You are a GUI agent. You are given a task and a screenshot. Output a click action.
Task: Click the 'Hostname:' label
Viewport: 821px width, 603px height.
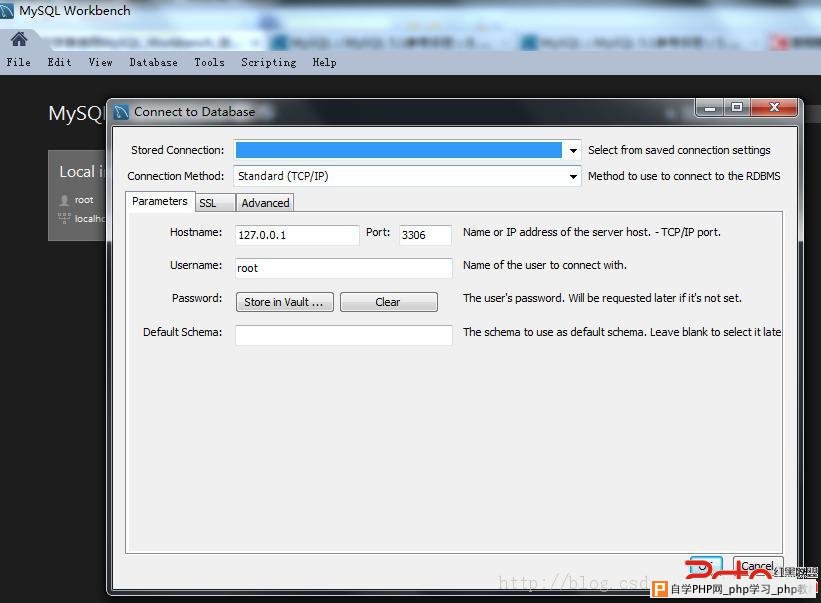(196, 232)
